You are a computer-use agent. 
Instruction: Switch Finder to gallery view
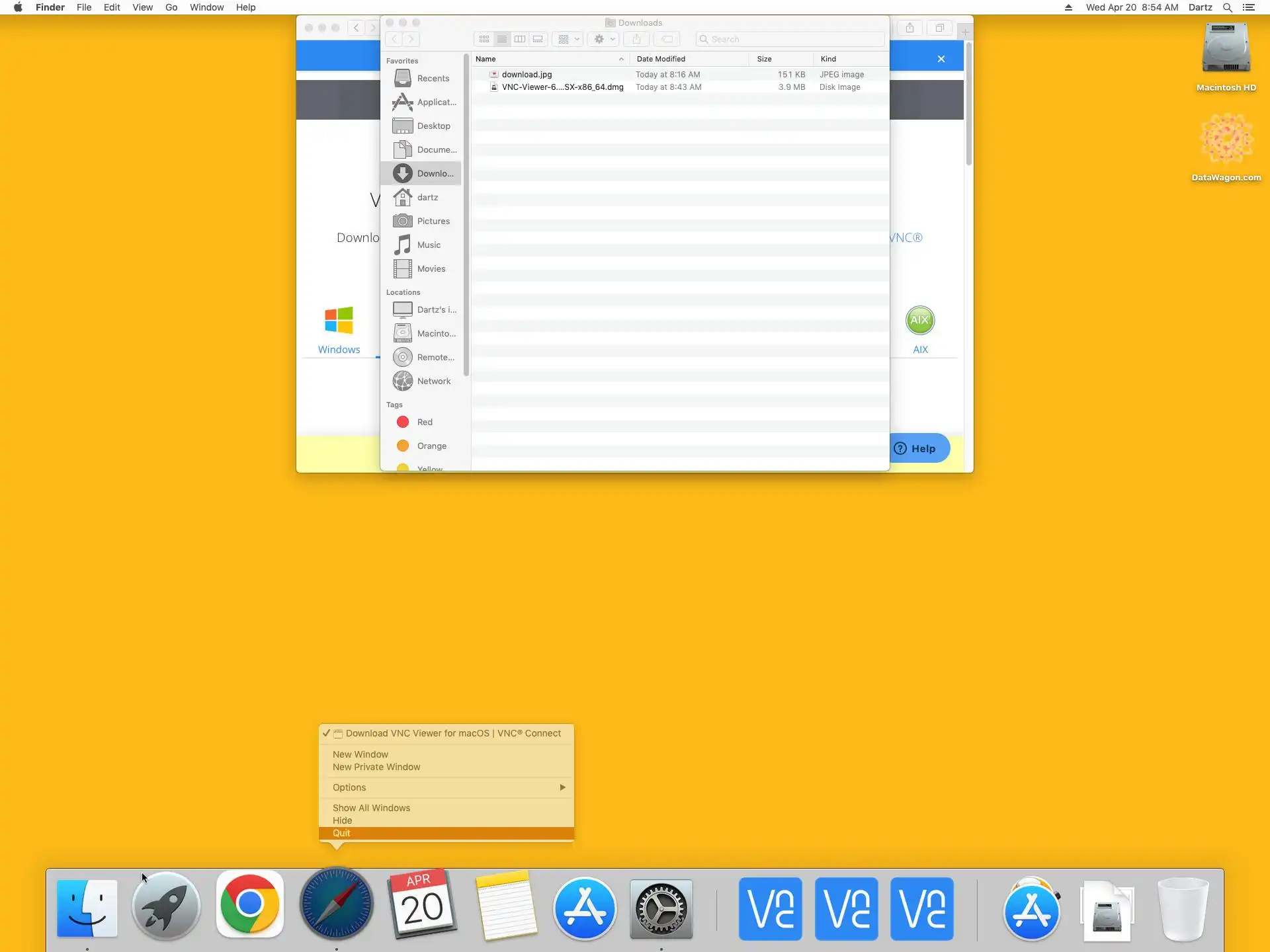[x=538, y=39]
